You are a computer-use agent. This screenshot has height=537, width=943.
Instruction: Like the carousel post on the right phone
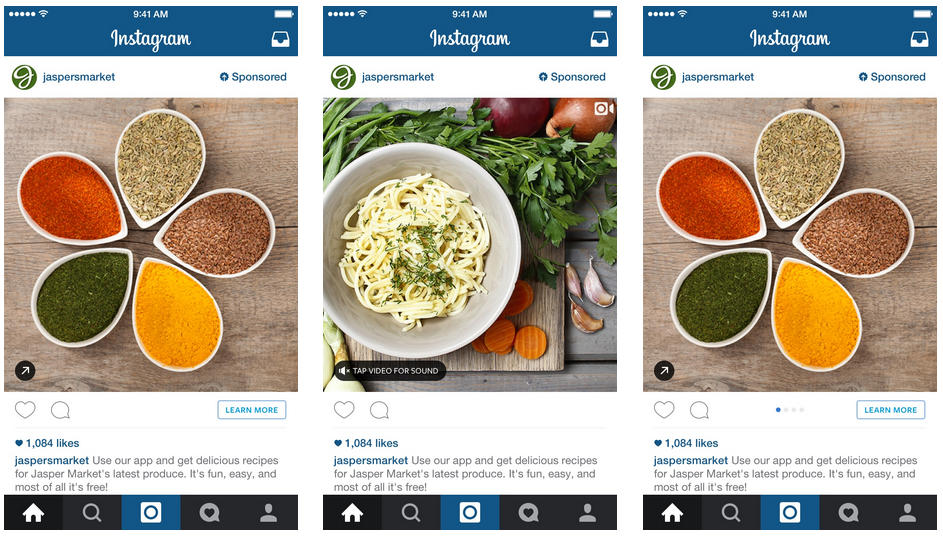point(664,410)
